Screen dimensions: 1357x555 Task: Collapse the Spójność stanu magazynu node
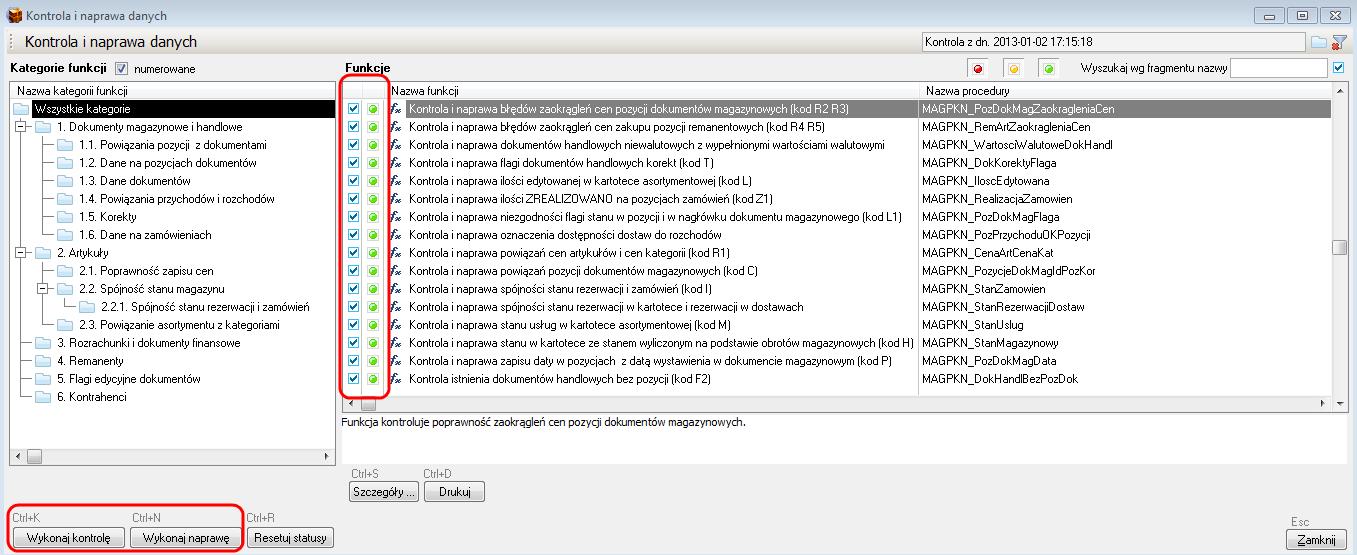41,289
